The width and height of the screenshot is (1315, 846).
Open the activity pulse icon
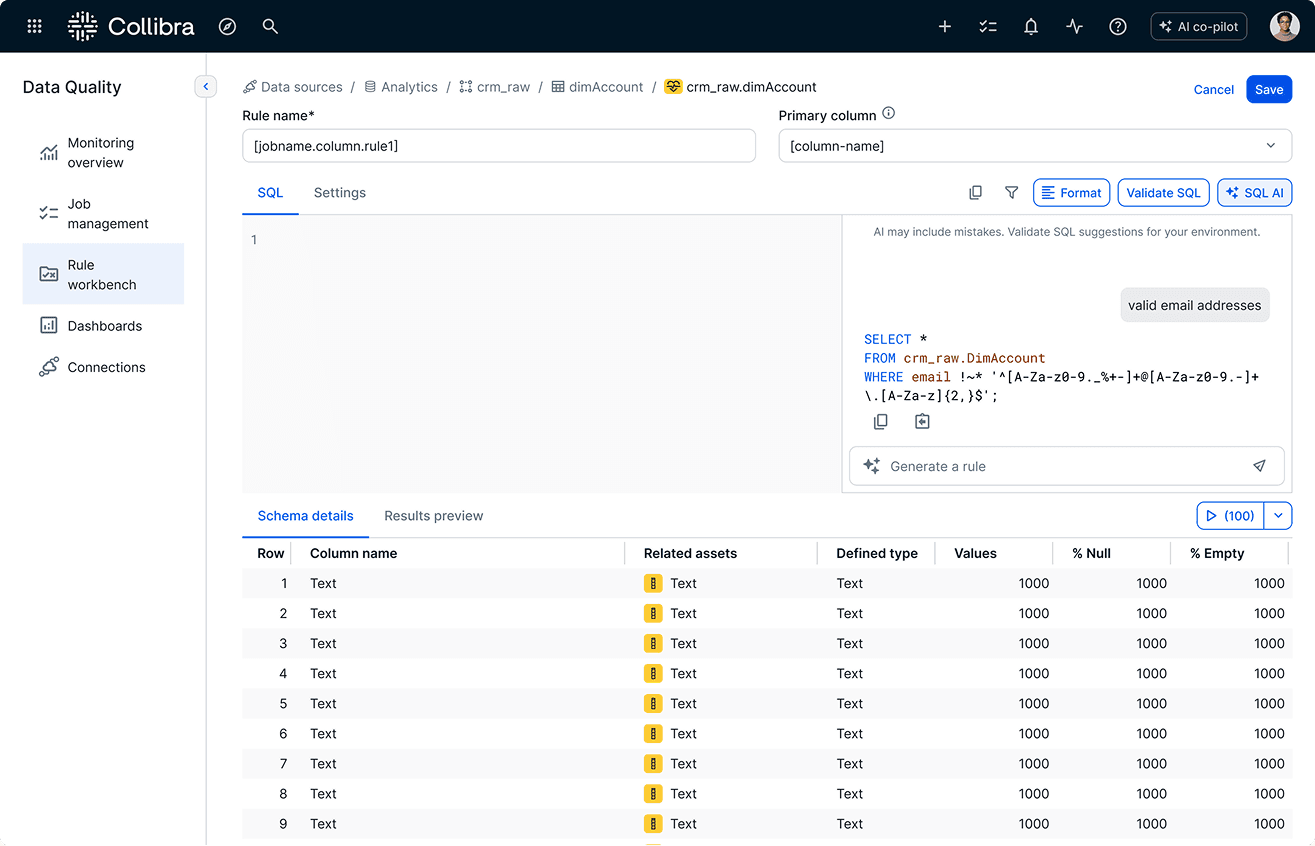[x=1075, y=27]
